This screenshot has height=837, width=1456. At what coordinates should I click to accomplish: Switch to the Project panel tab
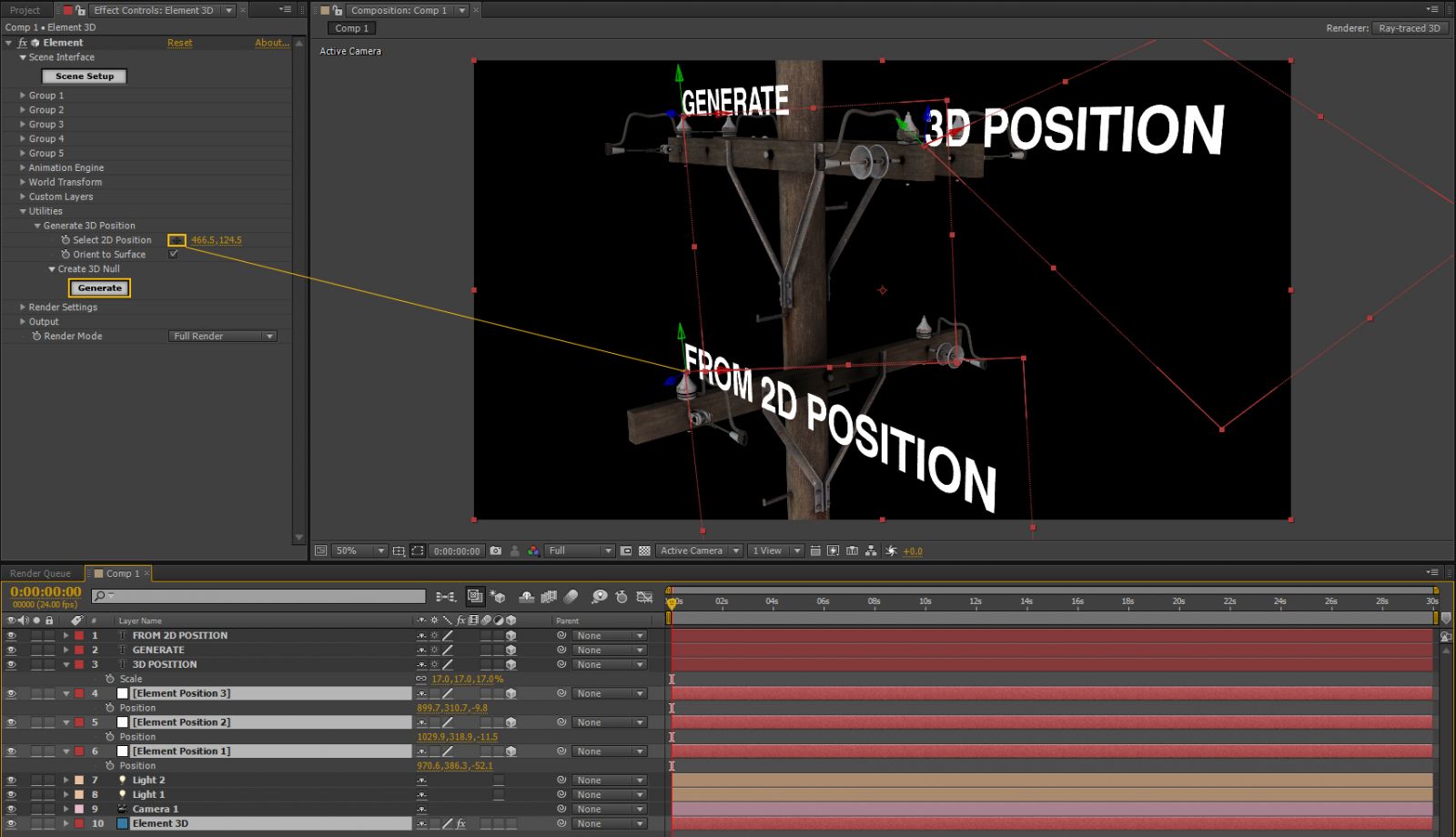[x=25, y=10]
